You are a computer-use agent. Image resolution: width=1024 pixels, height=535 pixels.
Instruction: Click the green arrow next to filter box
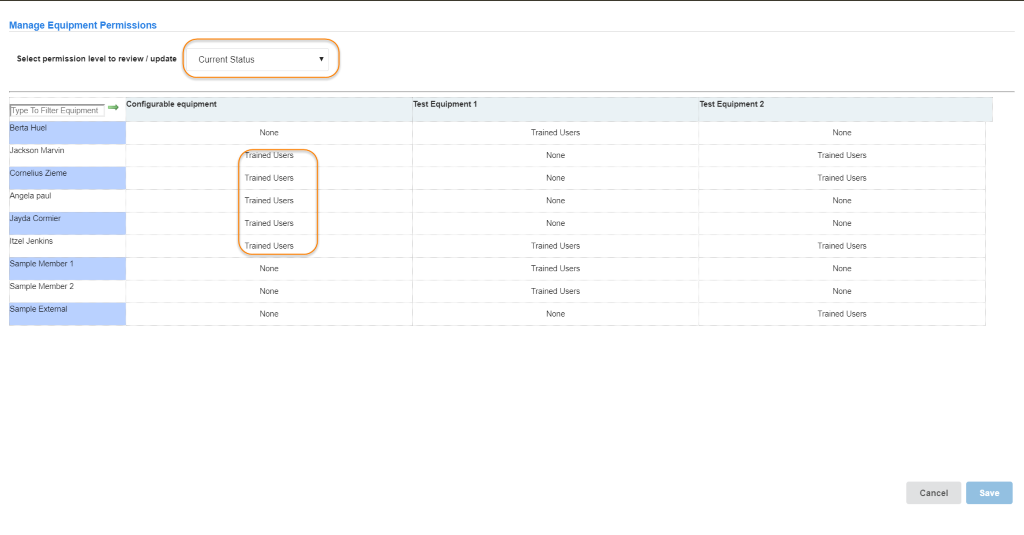[x=113, y=108]
